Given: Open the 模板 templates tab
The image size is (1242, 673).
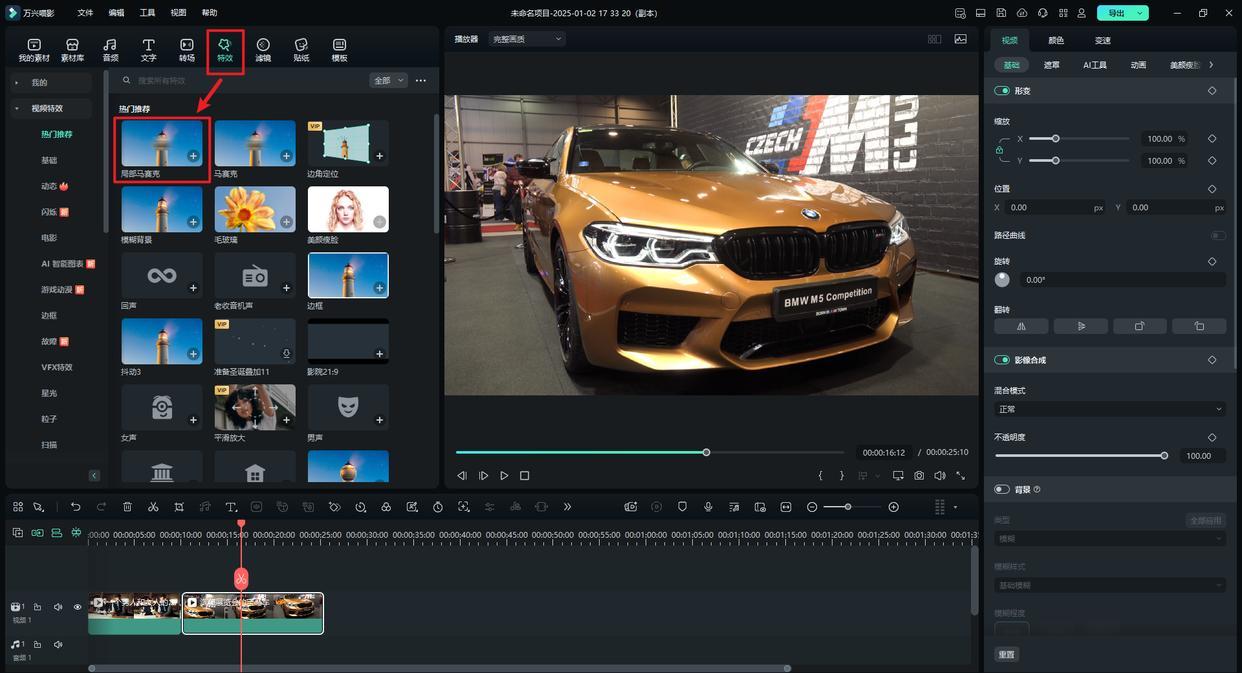Looking at the screenshot, I should point(339,50).
